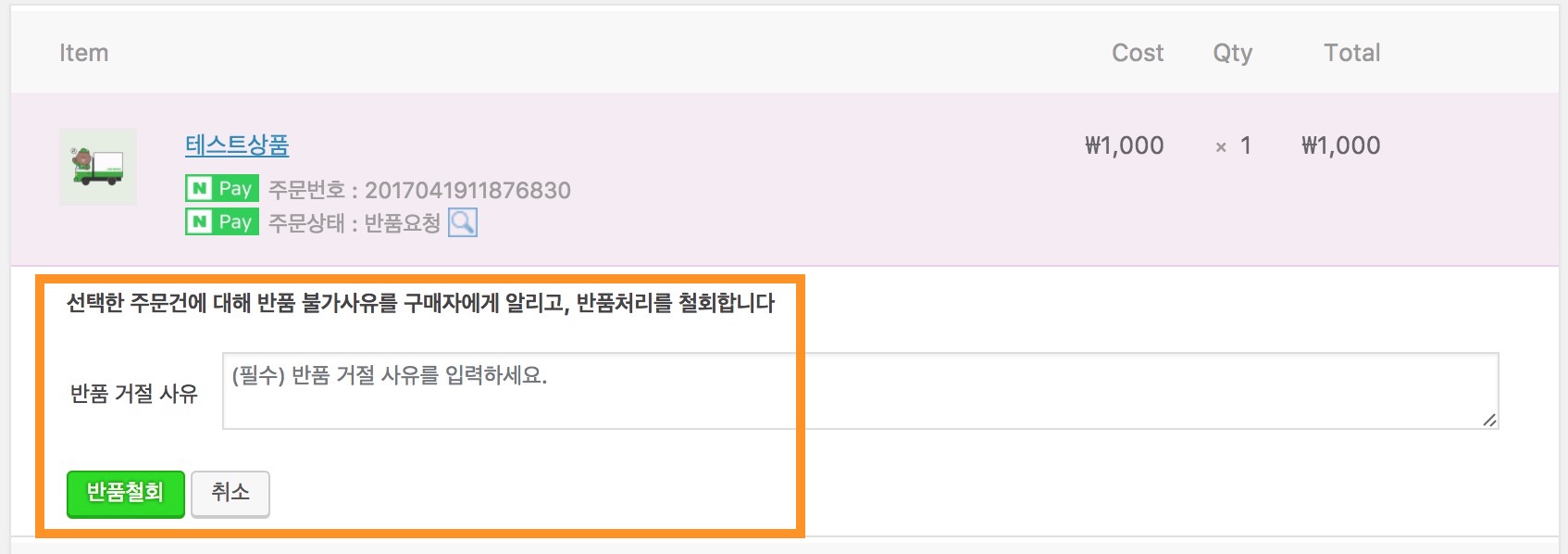
Task: Click the ₩1,000 value under Cost
Action: (1125, 145)
